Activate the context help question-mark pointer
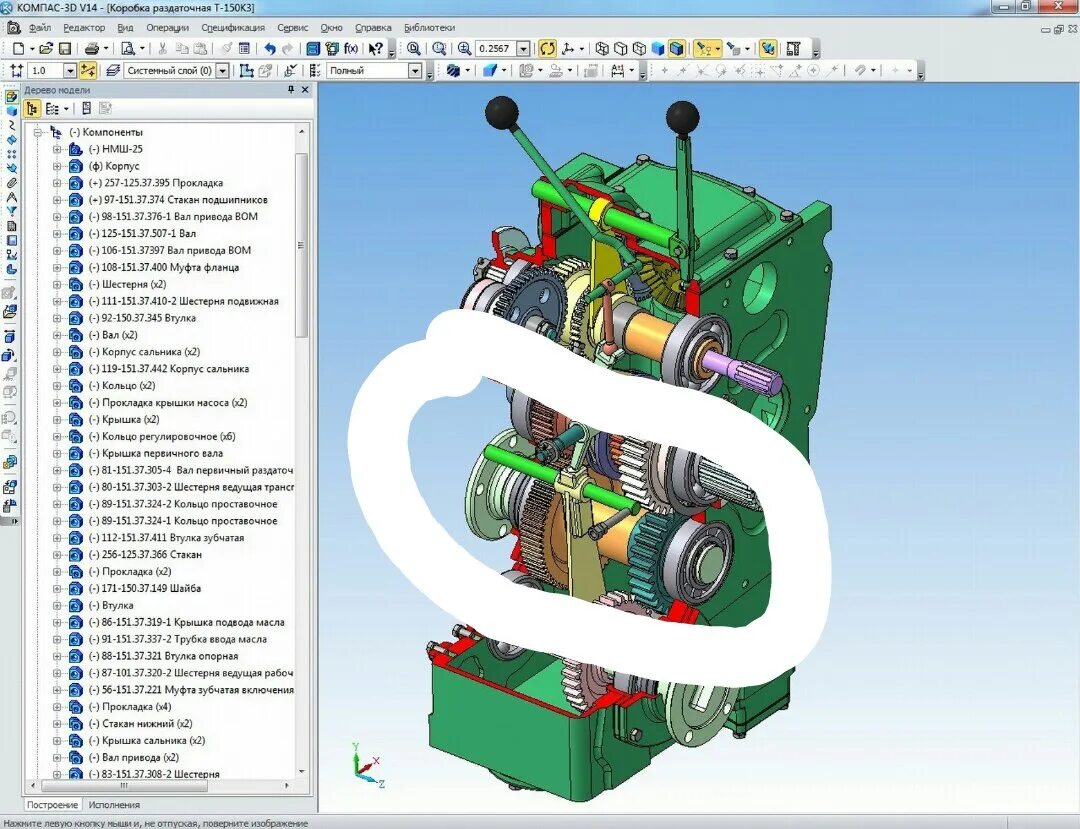Viewport: 1080px width, 829px height. pos(375,49)
